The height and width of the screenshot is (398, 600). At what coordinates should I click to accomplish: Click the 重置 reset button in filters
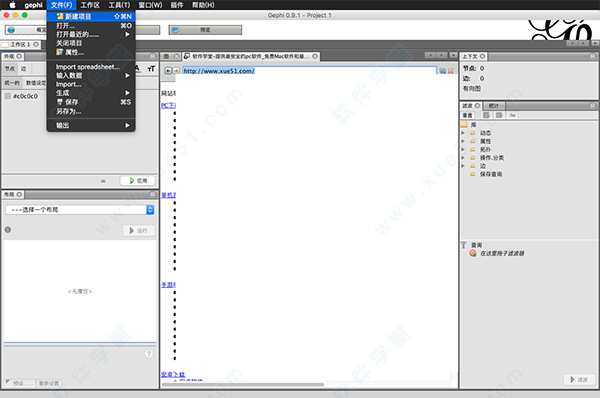click(468, 115)
